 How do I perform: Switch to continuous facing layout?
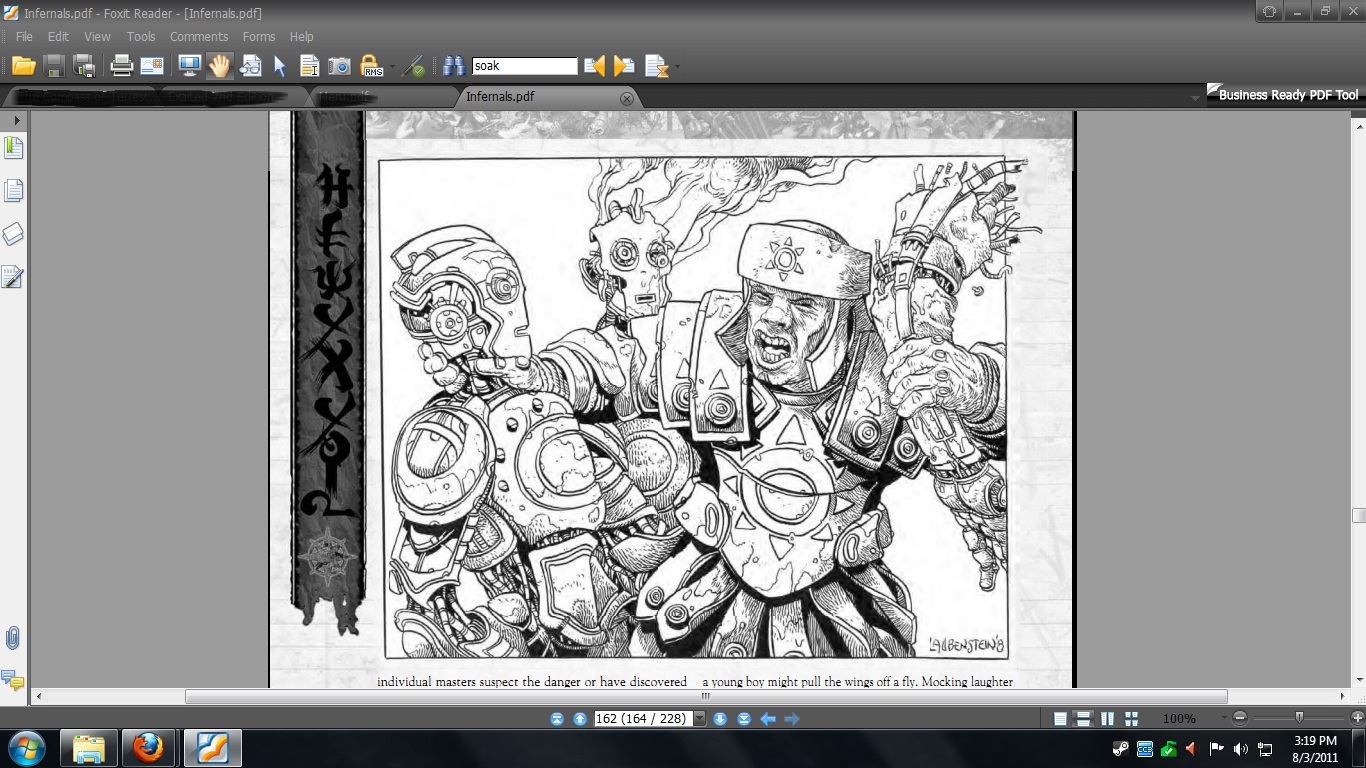(x=1131, y=719)
